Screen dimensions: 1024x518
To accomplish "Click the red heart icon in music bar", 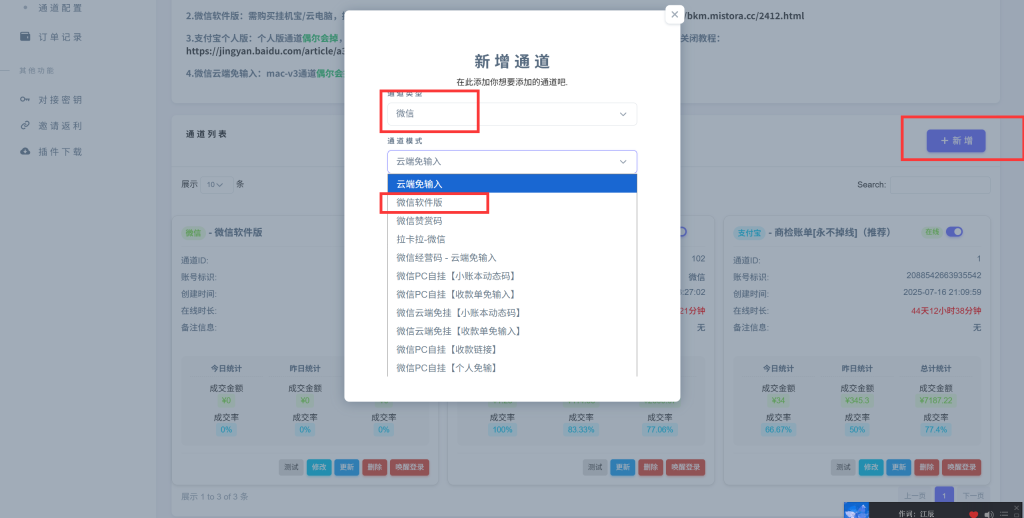I will [973, 514].
